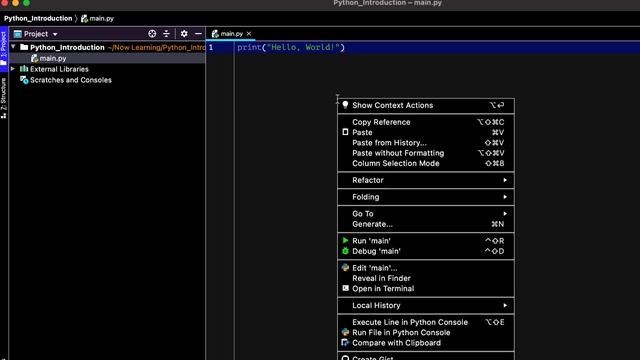This screenshot has height=360, width=640.
Task: Click the lightbulb icon for context actions
Action: click(x=345, y=105)
